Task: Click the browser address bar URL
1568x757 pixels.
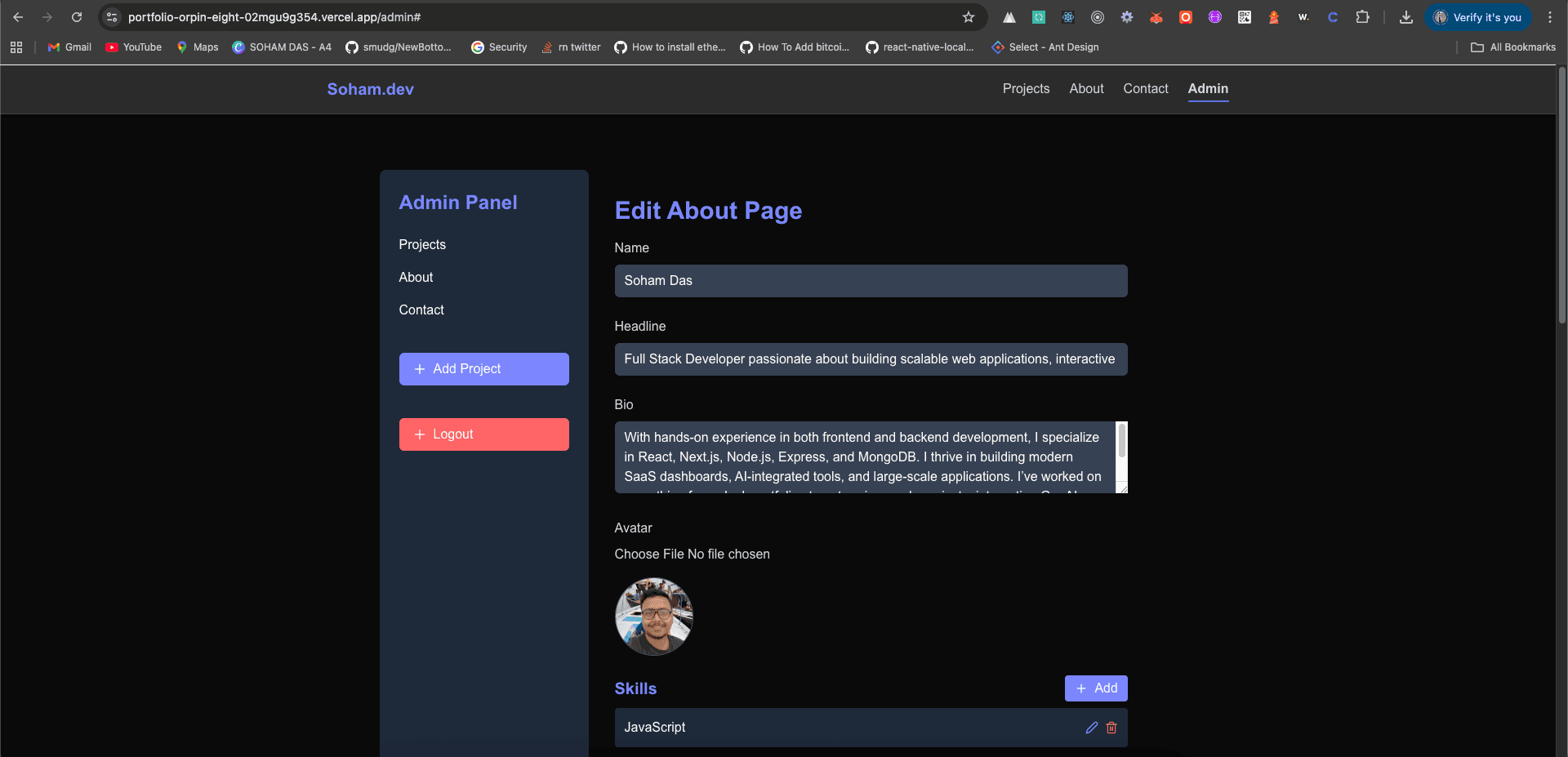Action: pyautogui.click(x=274, y=17)
